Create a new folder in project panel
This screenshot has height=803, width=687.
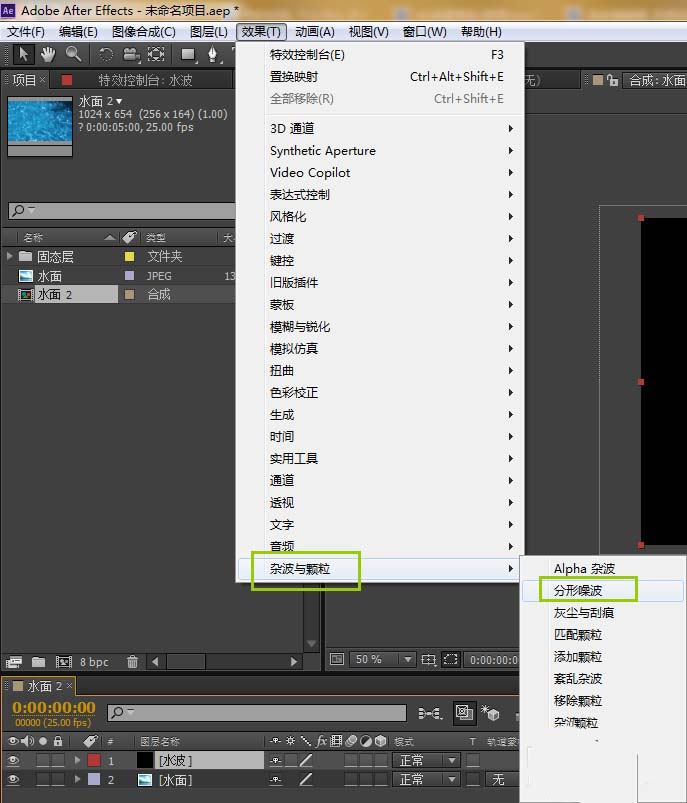coord(38,662)
